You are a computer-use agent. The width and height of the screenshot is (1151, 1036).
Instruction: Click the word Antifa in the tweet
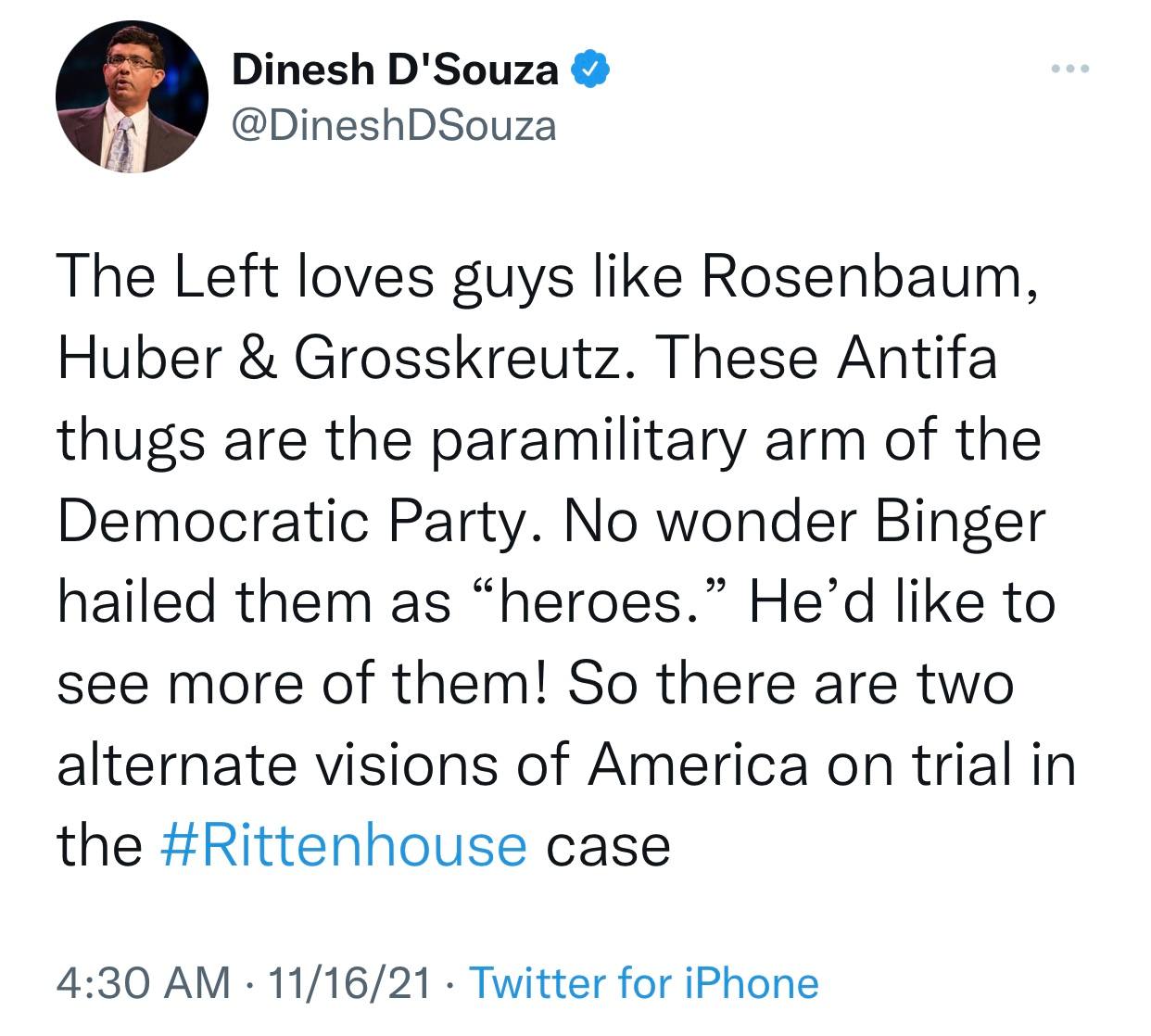click(x=916, y=357)
